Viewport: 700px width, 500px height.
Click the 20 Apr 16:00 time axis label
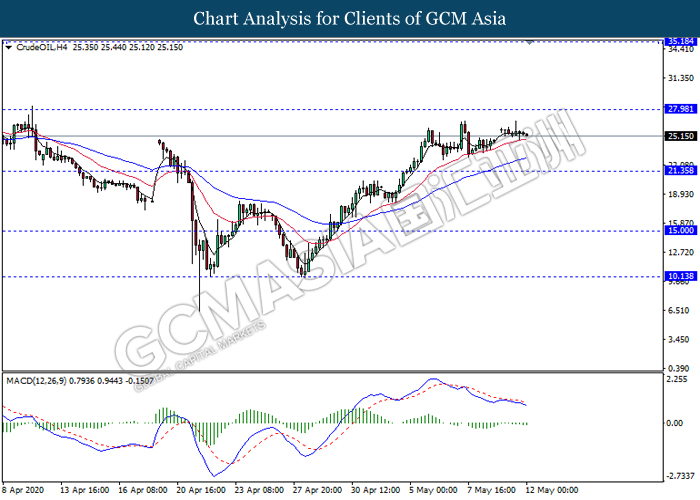(x=201, y=490)
